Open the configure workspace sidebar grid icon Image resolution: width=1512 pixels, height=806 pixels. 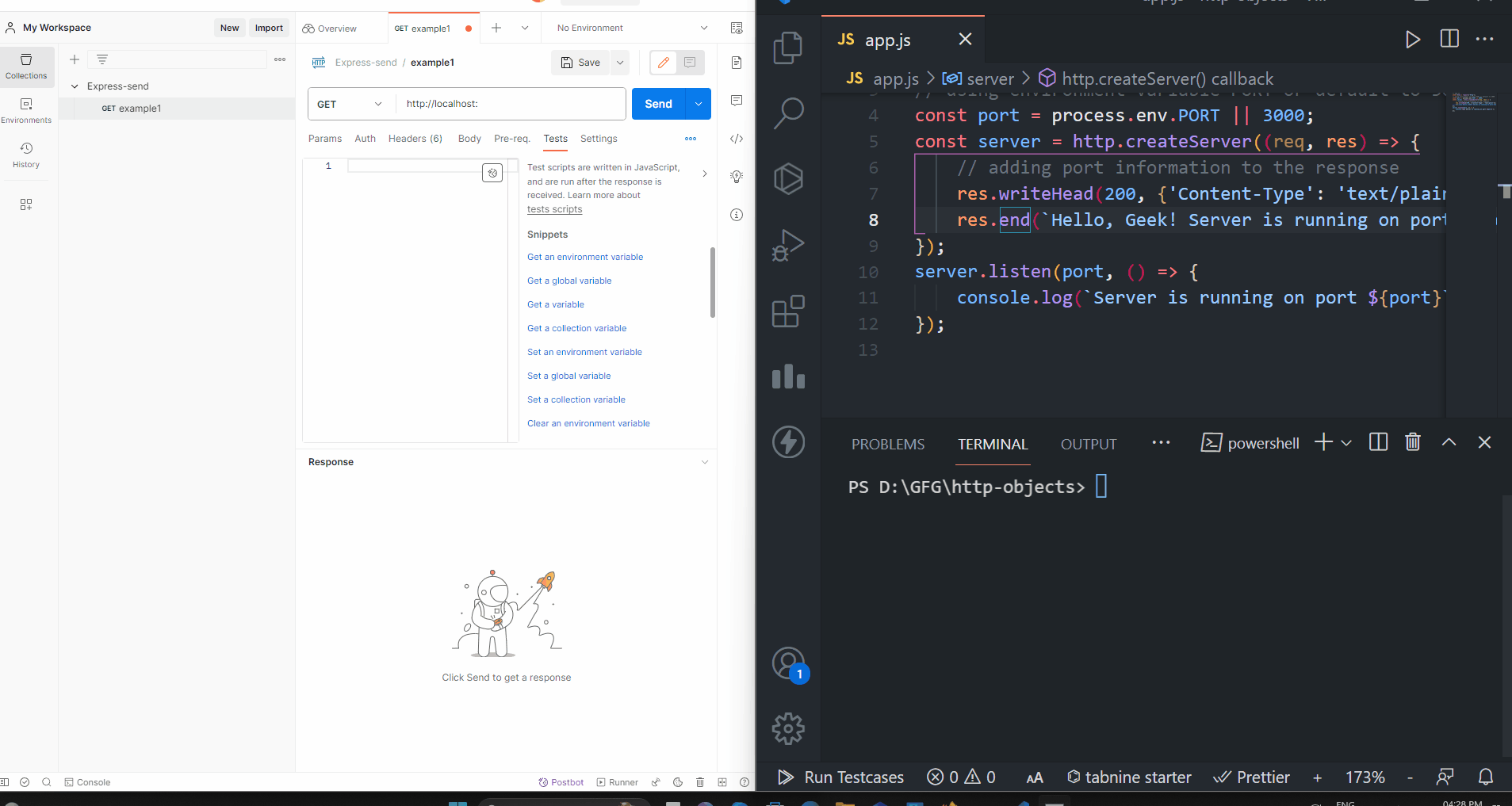[x=26, y=204]
